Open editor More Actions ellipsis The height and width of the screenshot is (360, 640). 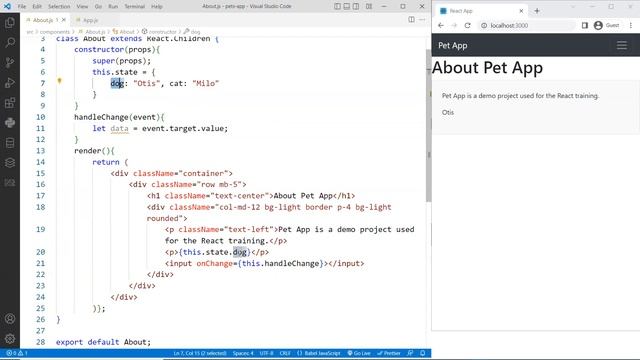tap(422, 20)
